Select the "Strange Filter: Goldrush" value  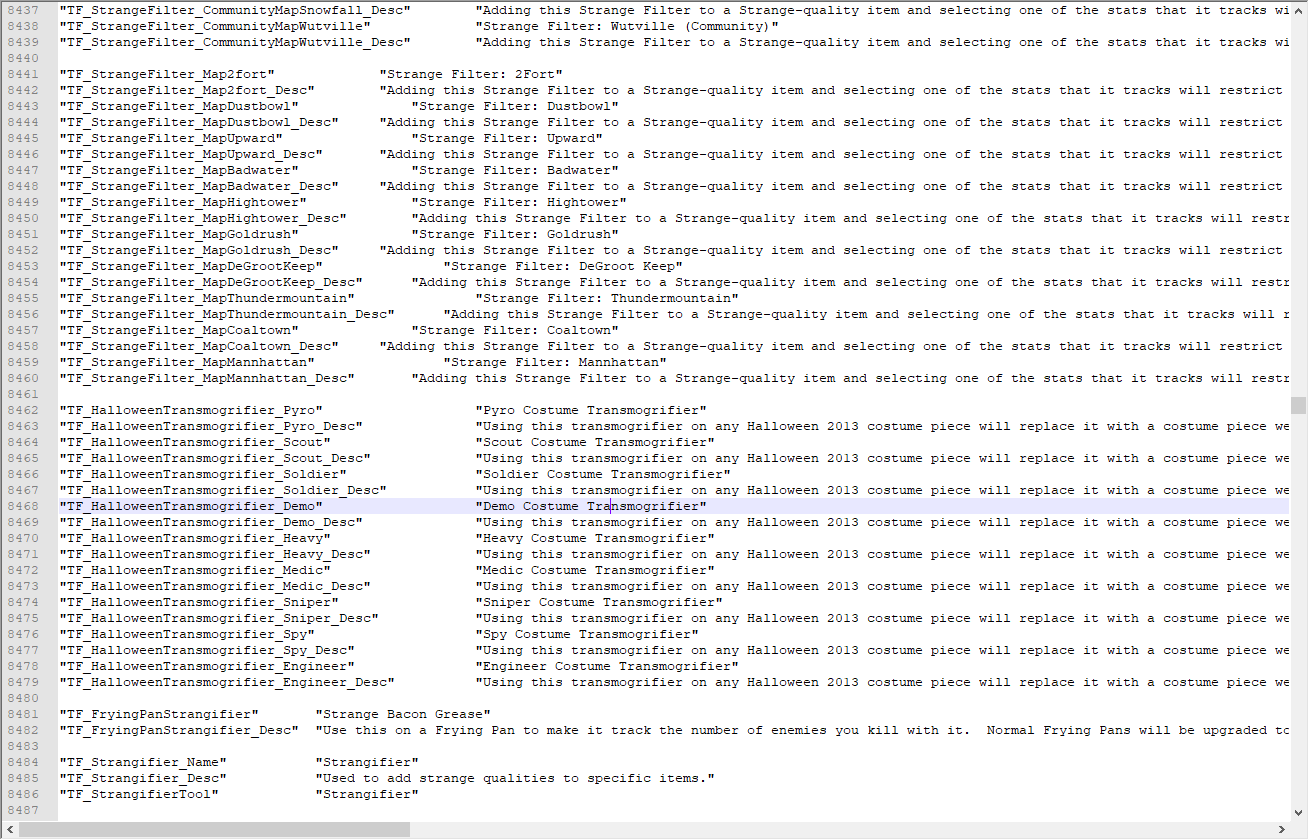tap(515, 234)
